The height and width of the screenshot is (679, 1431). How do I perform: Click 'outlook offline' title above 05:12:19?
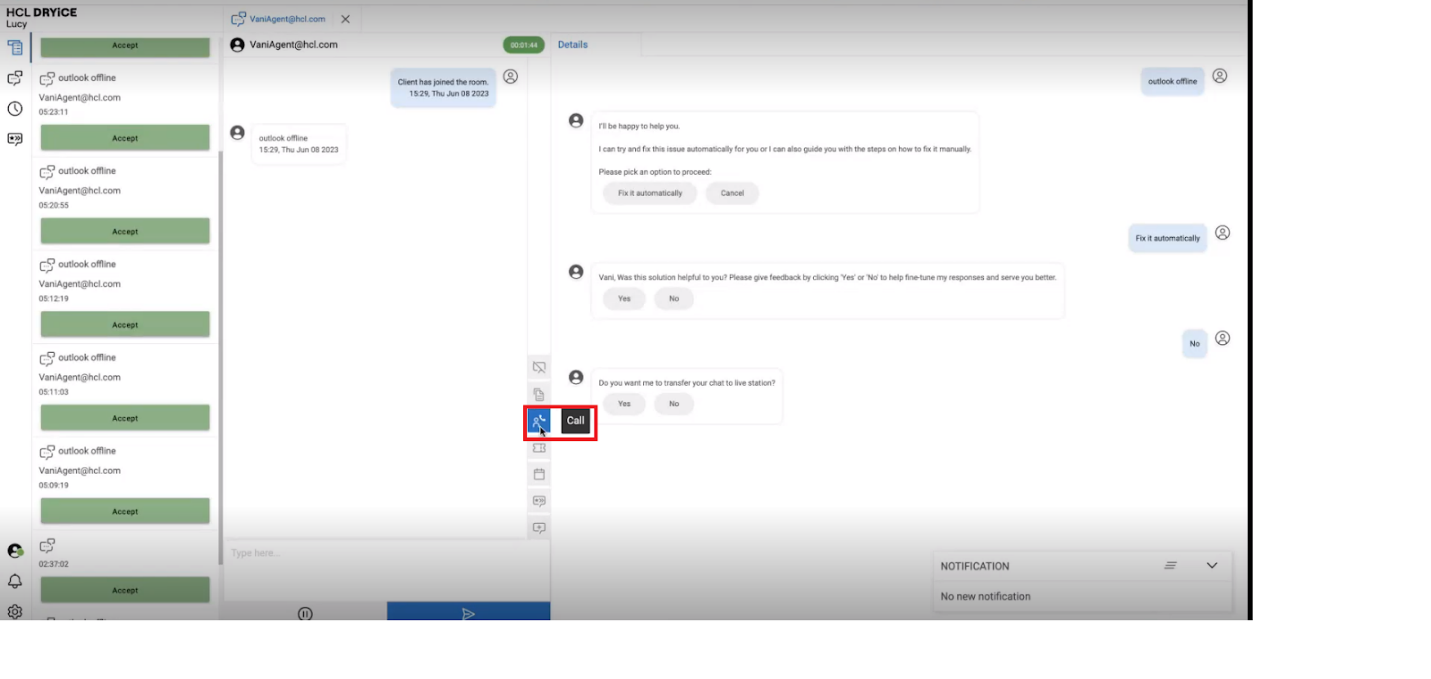[x=87, y=264]
